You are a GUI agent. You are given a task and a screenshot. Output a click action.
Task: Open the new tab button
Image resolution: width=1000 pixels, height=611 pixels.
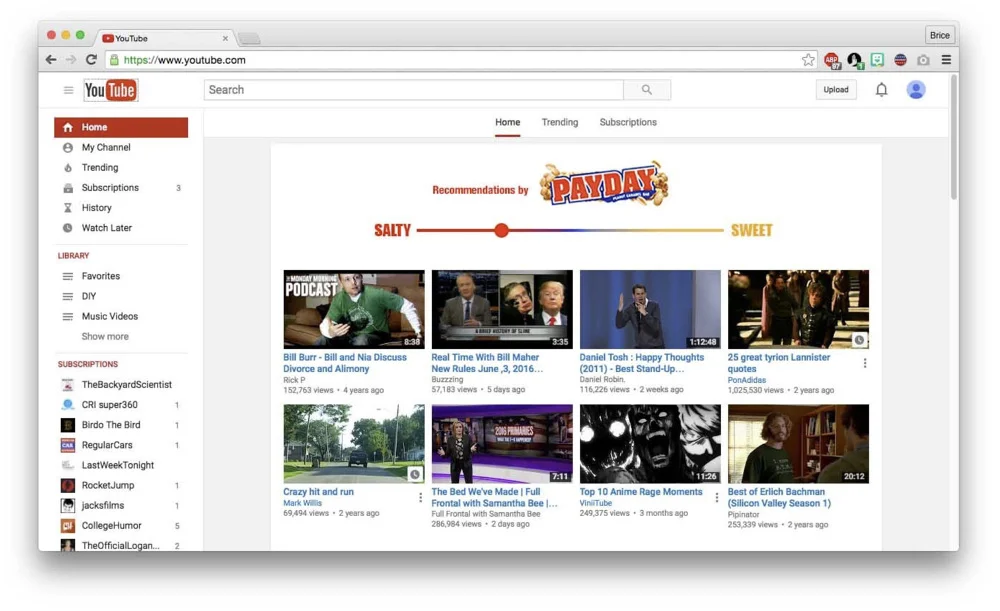point(249,38)
